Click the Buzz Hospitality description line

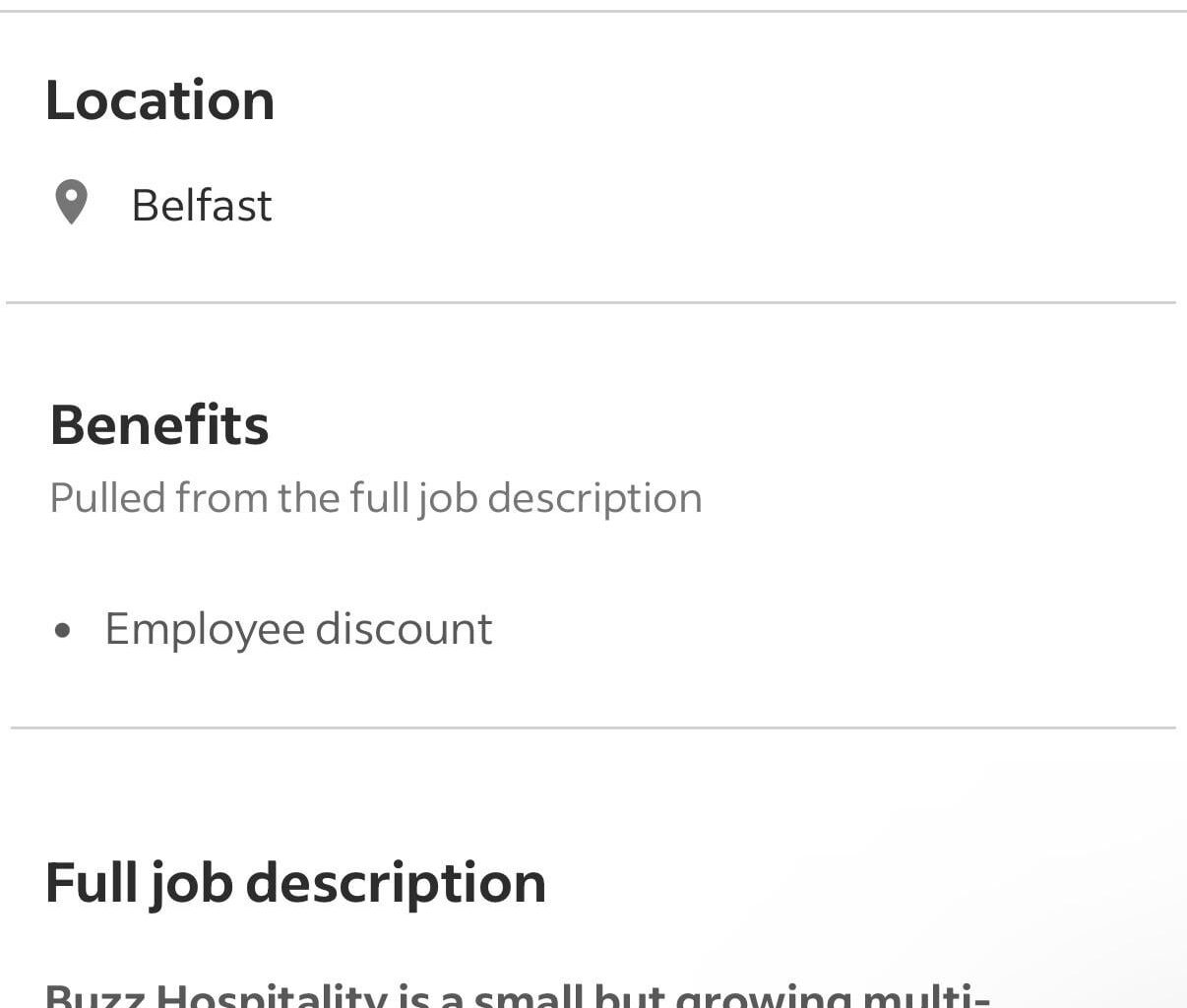(x=517, y=993)
